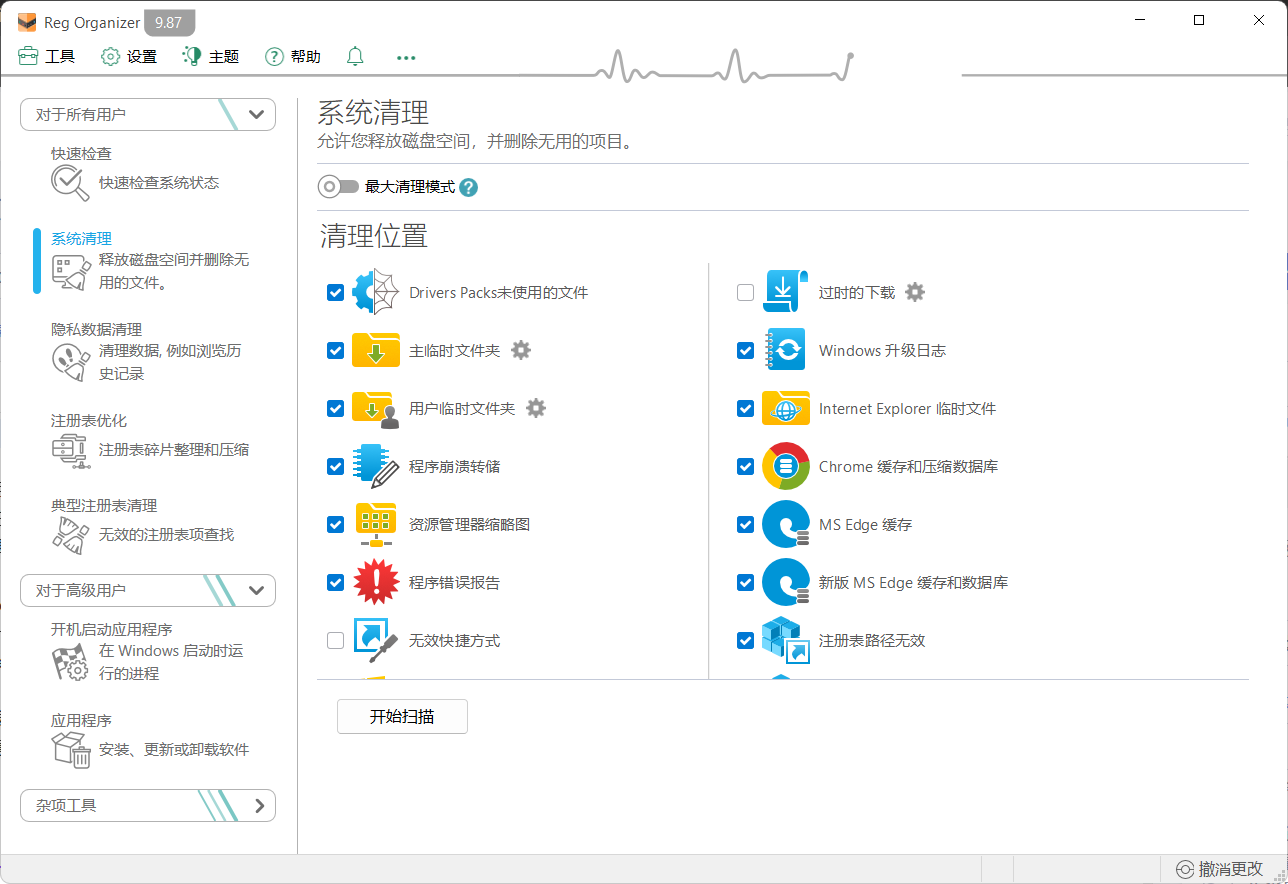The height and width of the screenshot is (884, 1288).
Task: Click the 资源管理器缩略图 icon
Action: pyautogui.click(x=376, y=524)
